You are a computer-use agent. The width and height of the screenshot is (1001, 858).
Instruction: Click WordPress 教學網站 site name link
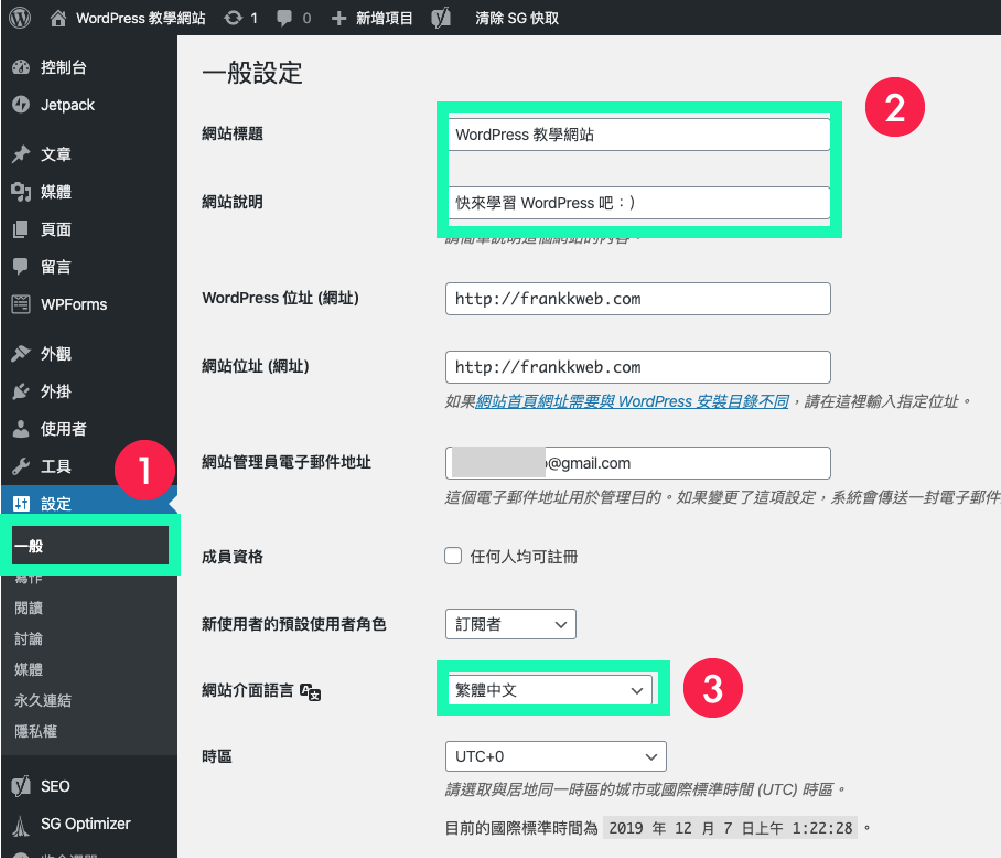tap(141, 18)
